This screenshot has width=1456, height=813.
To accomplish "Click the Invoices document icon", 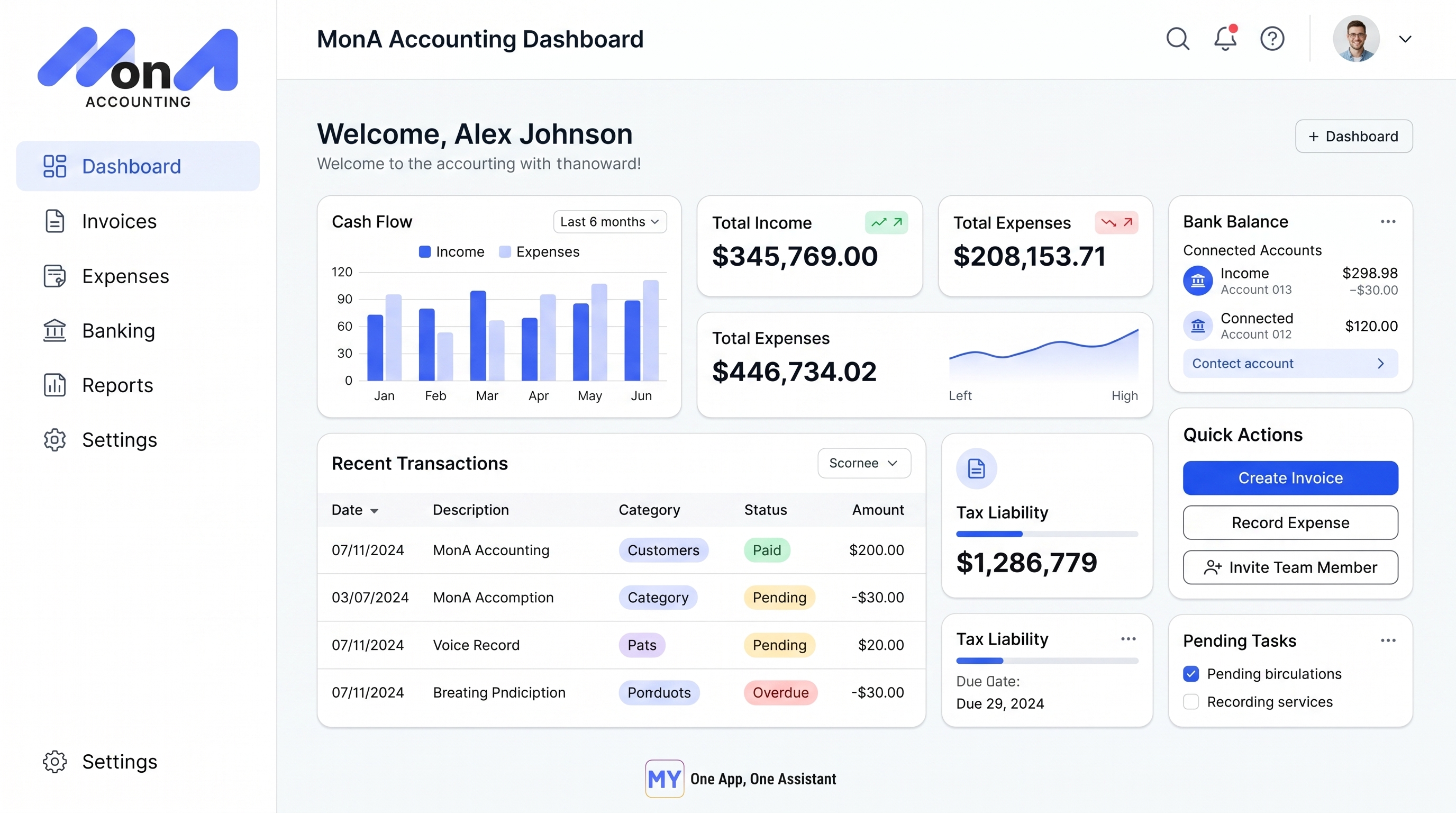I will pos(55,221).
